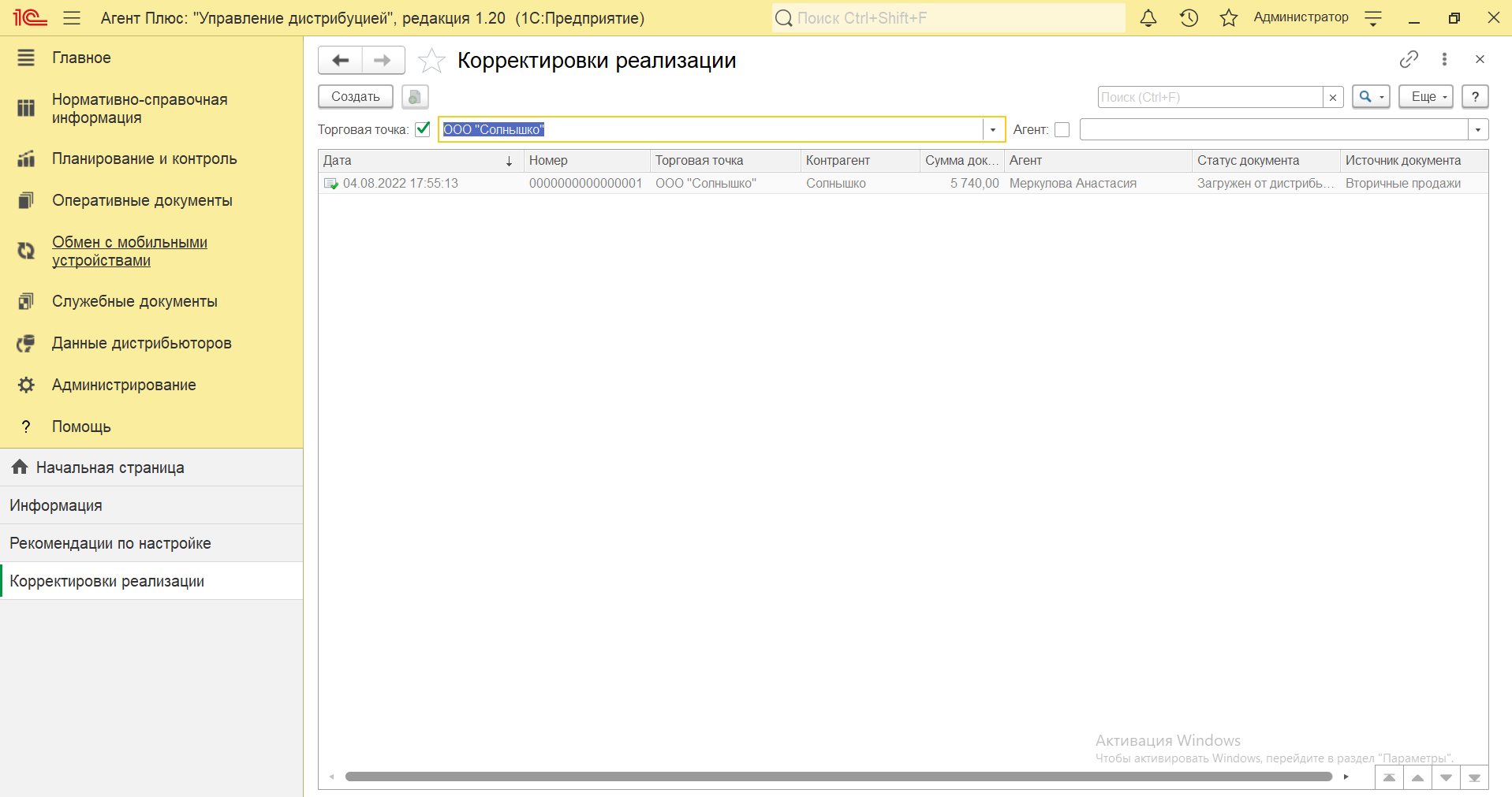
Task: Move up one row with up arrow button
Action: (x=1417, y=777)
